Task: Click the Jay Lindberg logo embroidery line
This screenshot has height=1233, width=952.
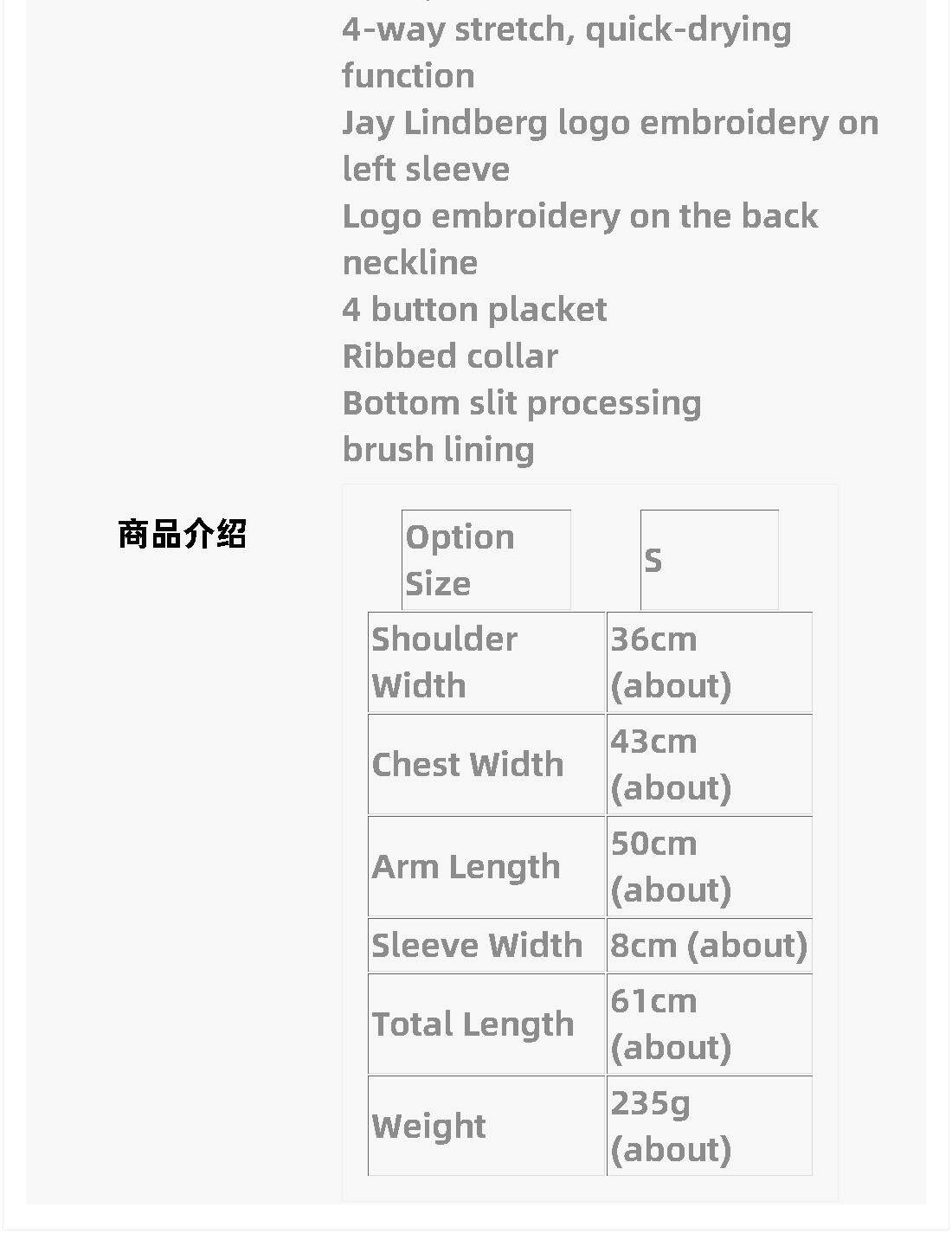Action: click(x=609, y=145)
